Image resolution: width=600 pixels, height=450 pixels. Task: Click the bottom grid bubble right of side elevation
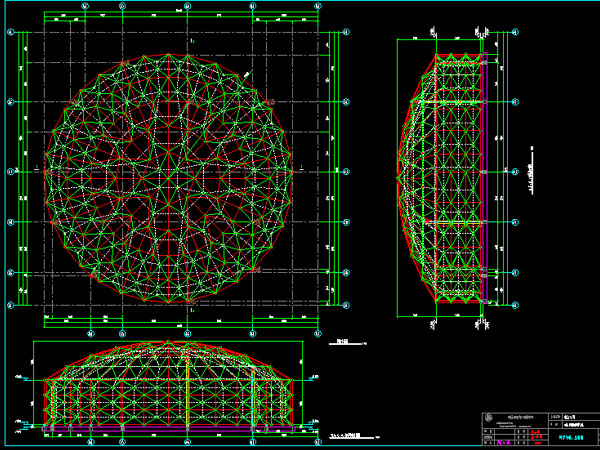pyautogui.click(x=516, y=301)
